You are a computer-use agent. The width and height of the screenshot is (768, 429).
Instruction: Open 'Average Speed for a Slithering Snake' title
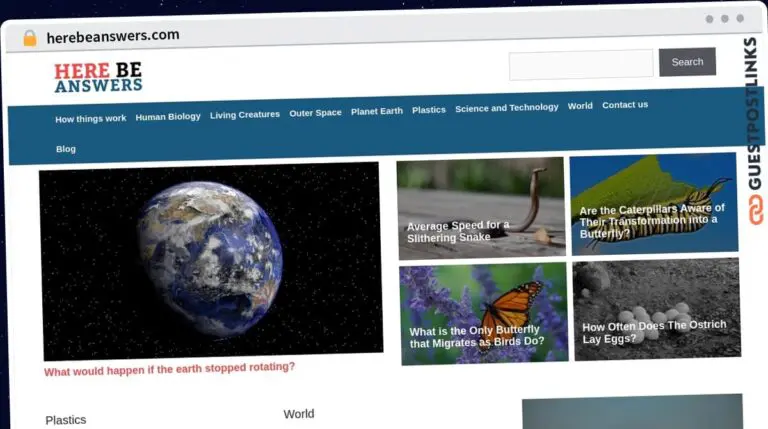(x=458, y=231)
